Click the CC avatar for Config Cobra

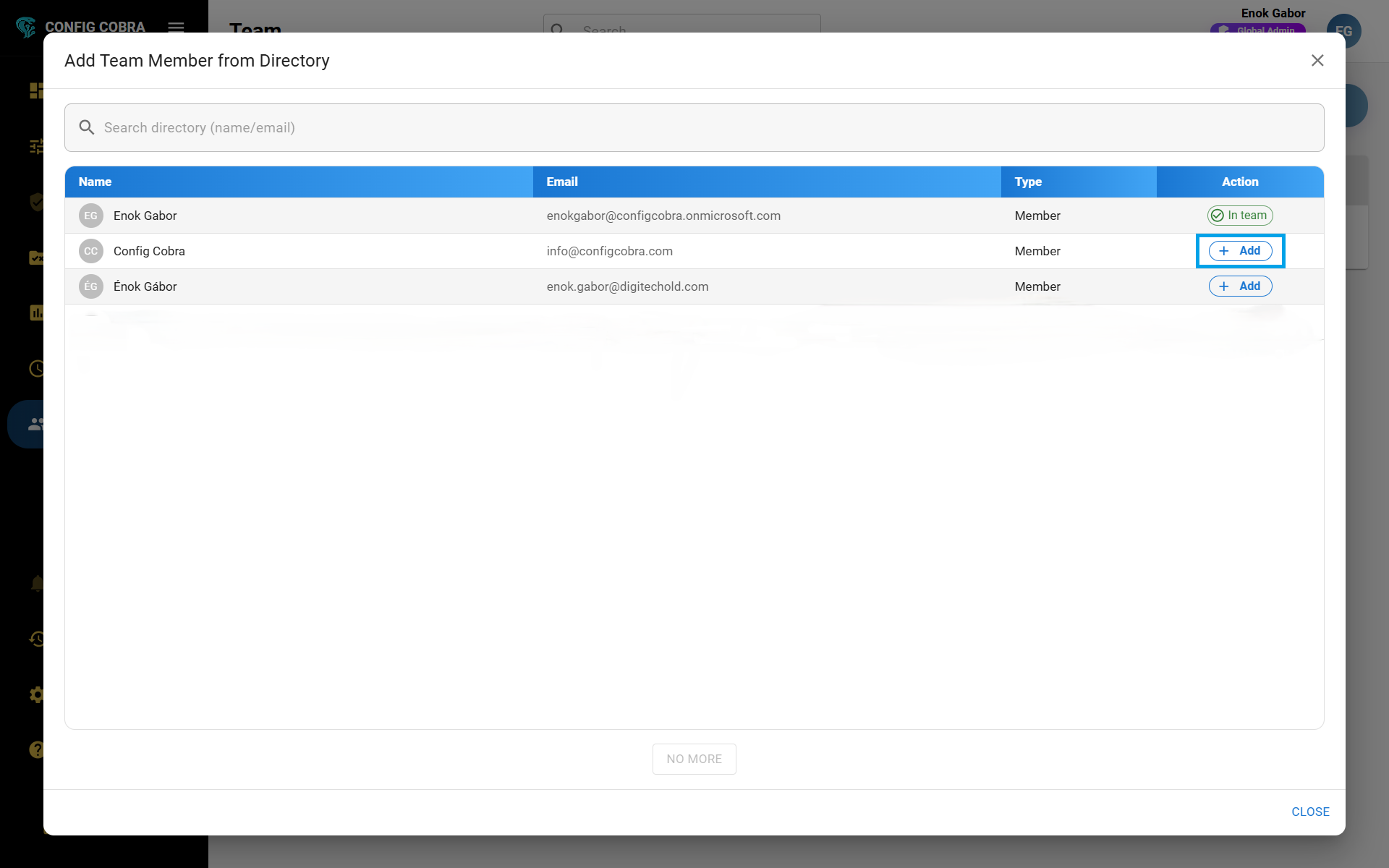click(x=91, y=251)
